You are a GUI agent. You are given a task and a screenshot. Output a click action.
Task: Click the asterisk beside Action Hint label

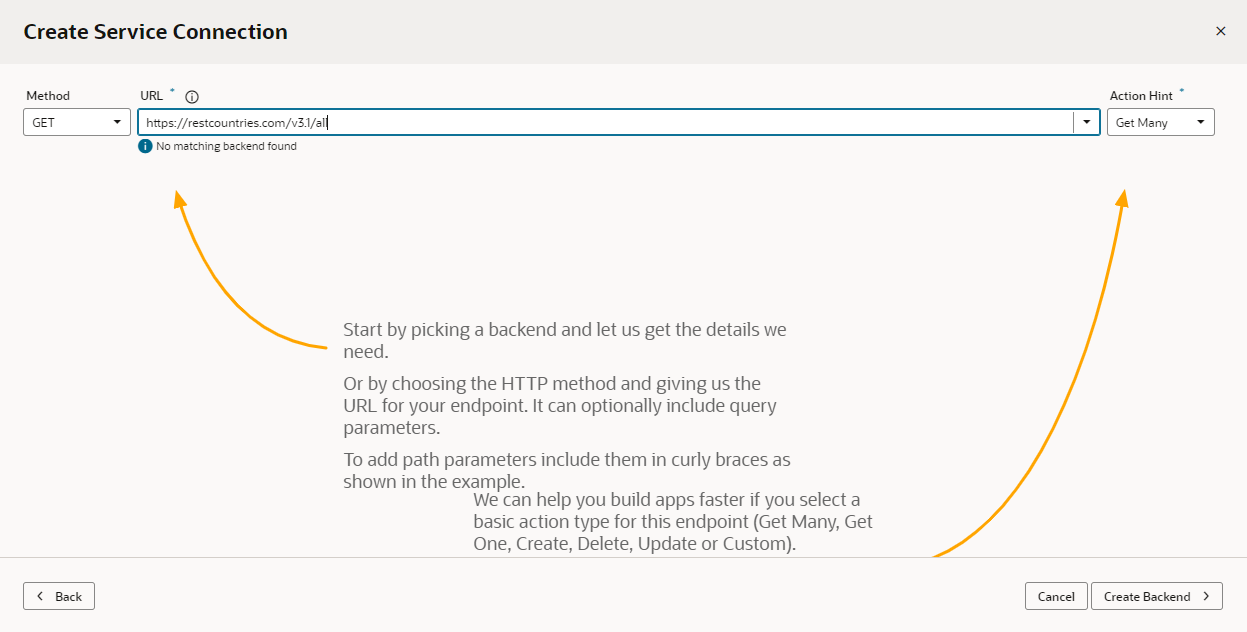1180,92
